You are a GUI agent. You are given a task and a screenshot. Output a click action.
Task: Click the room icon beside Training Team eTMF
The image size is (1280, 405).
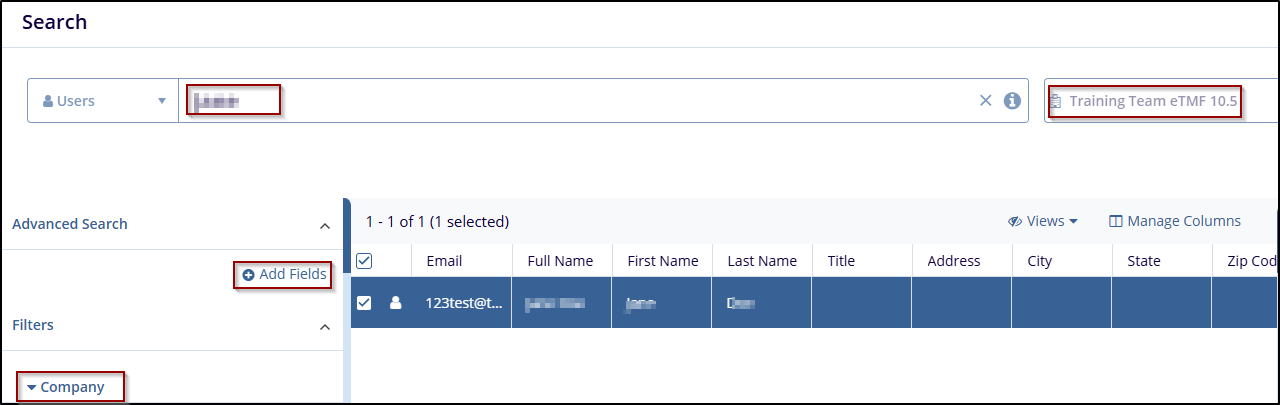[1056, 101]
